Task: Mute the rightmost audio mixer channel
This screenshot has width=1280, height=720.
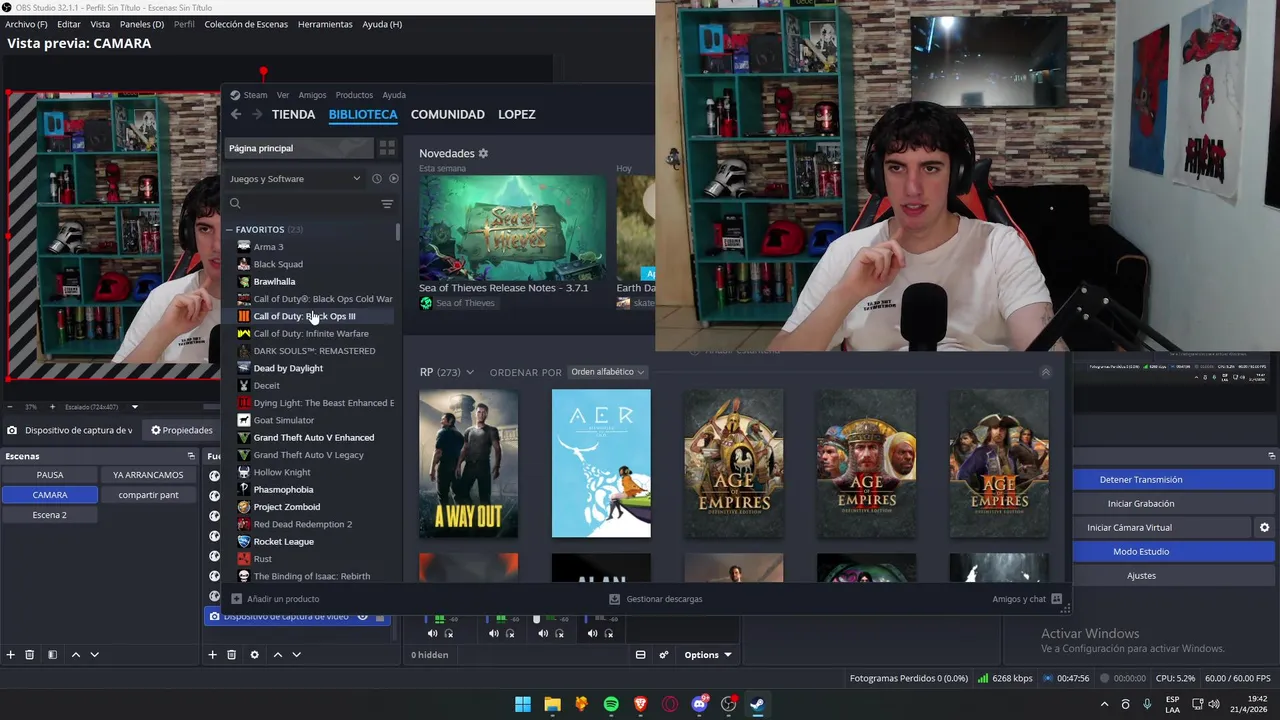Action: click(592, 633)
